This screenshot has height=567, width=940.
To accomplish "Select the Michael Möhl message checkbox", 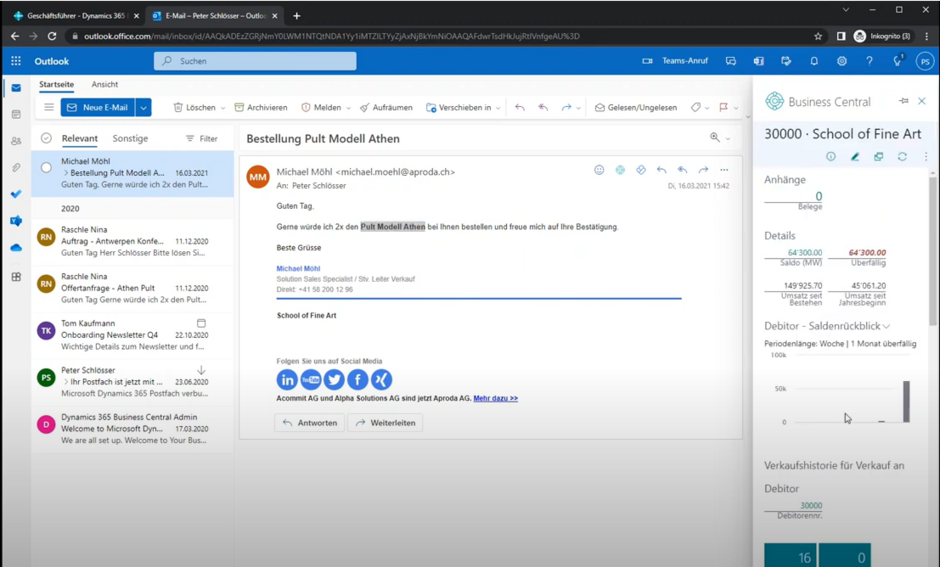I will (46, 168).
